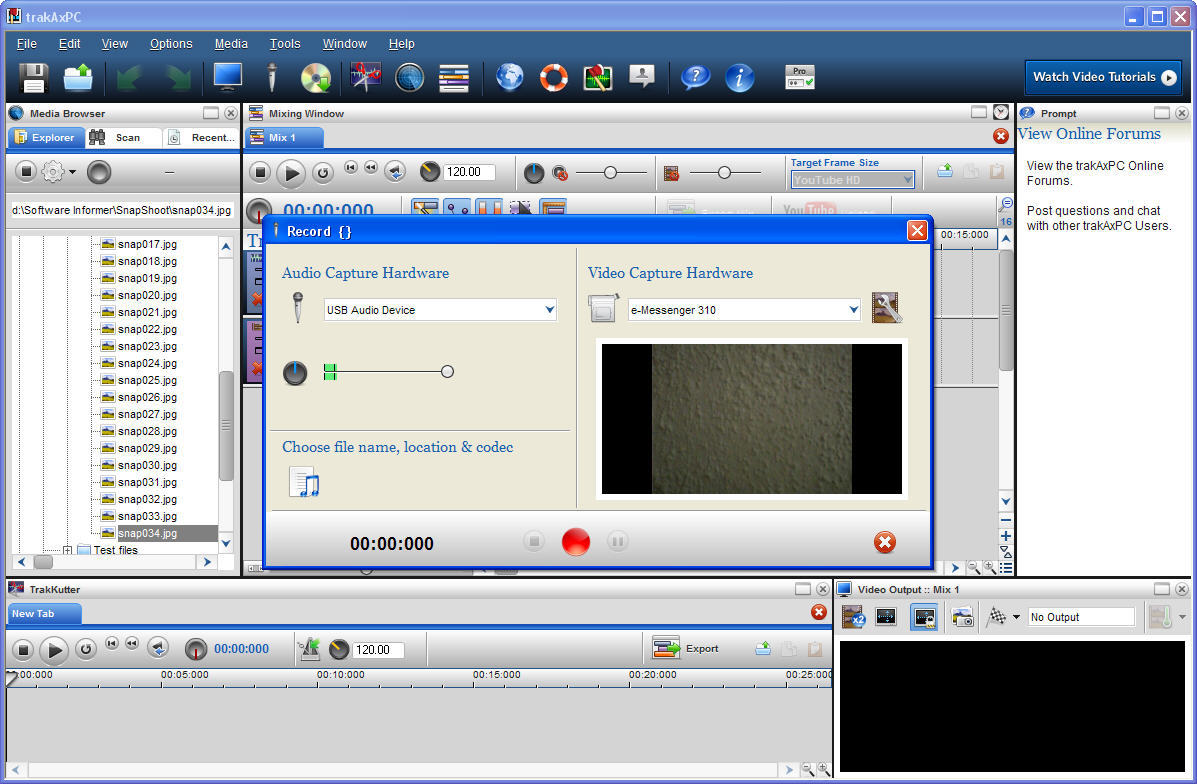
Task: Click Watch Video Tutorials button
Action: pyautogui.click(x=1103, y=77)
